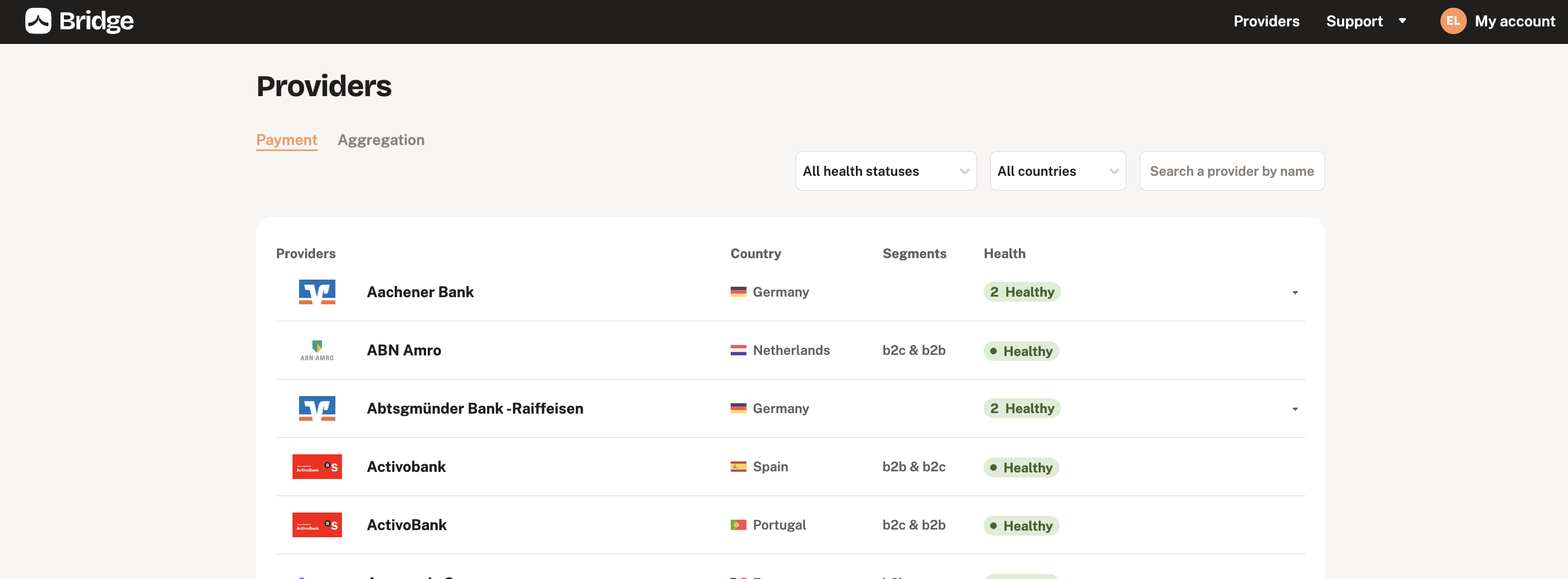Viewport: 1568px width, 579px height.
Task: Click the Spain flag icon
Action: pos(738,466)
